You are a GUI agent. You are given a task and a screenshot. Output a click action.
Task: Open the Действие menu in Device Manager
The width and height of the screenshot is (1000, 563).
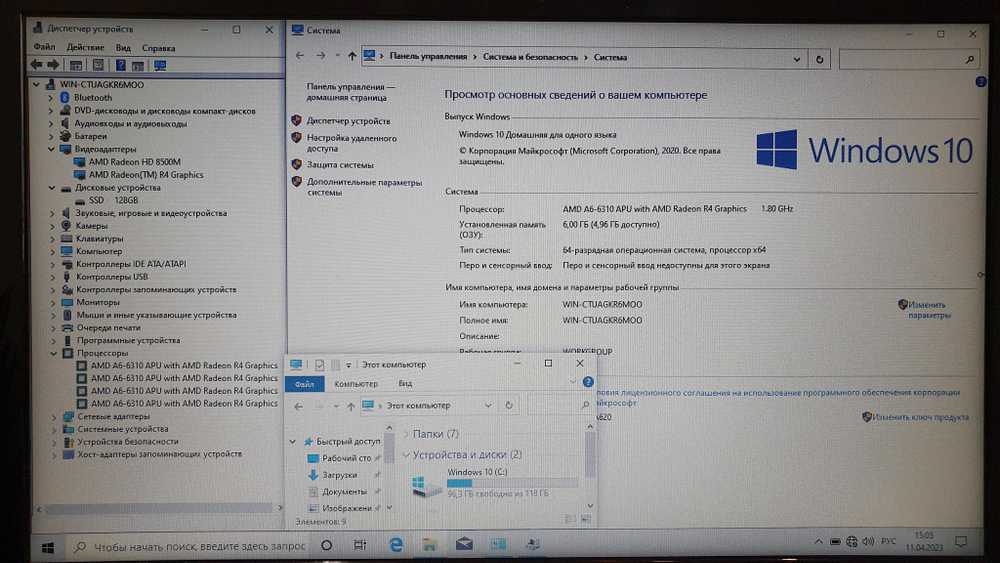point(85,47)
